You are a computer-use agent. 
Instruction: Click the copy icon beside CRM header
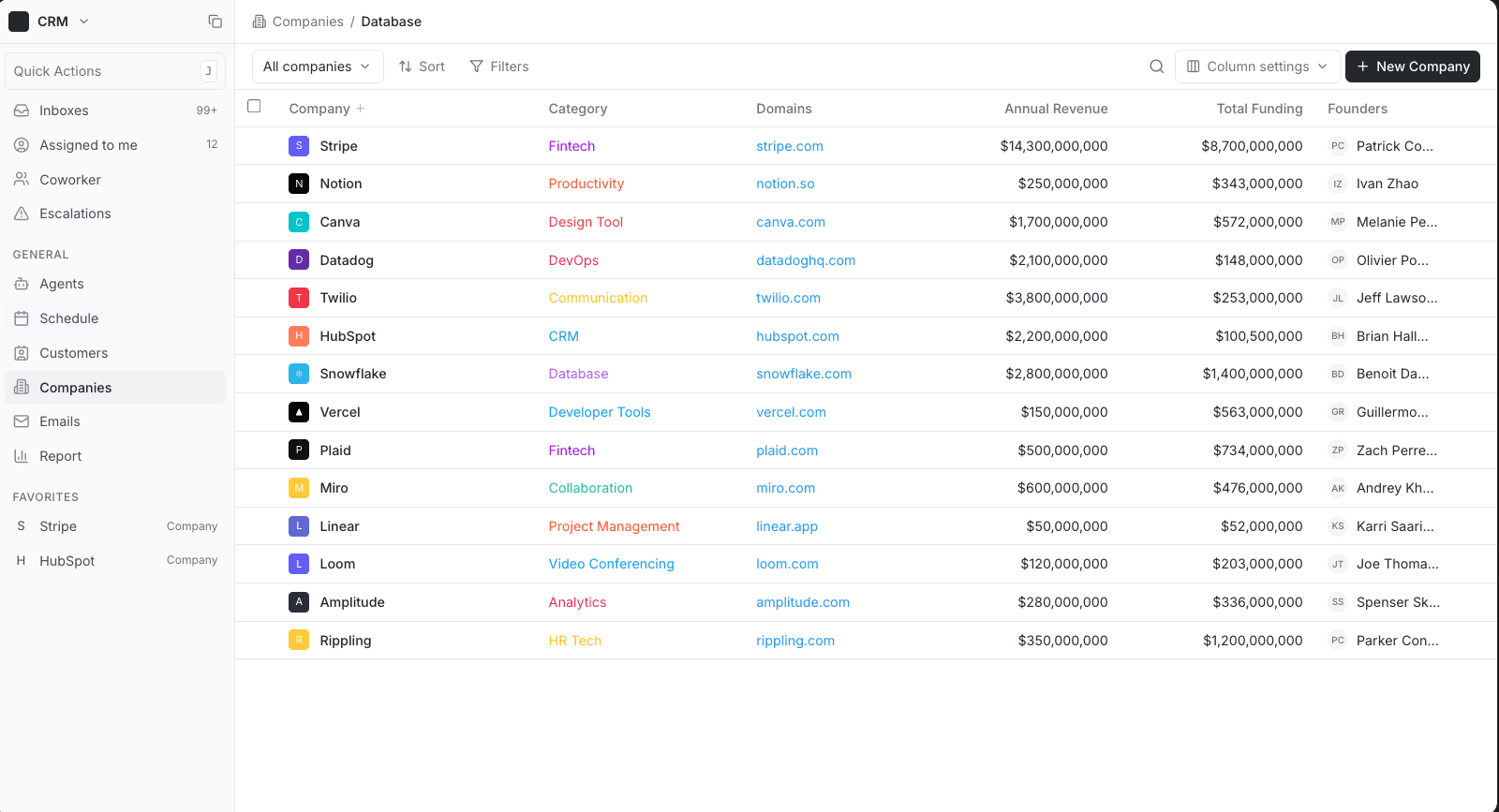(x=215, y=22)
